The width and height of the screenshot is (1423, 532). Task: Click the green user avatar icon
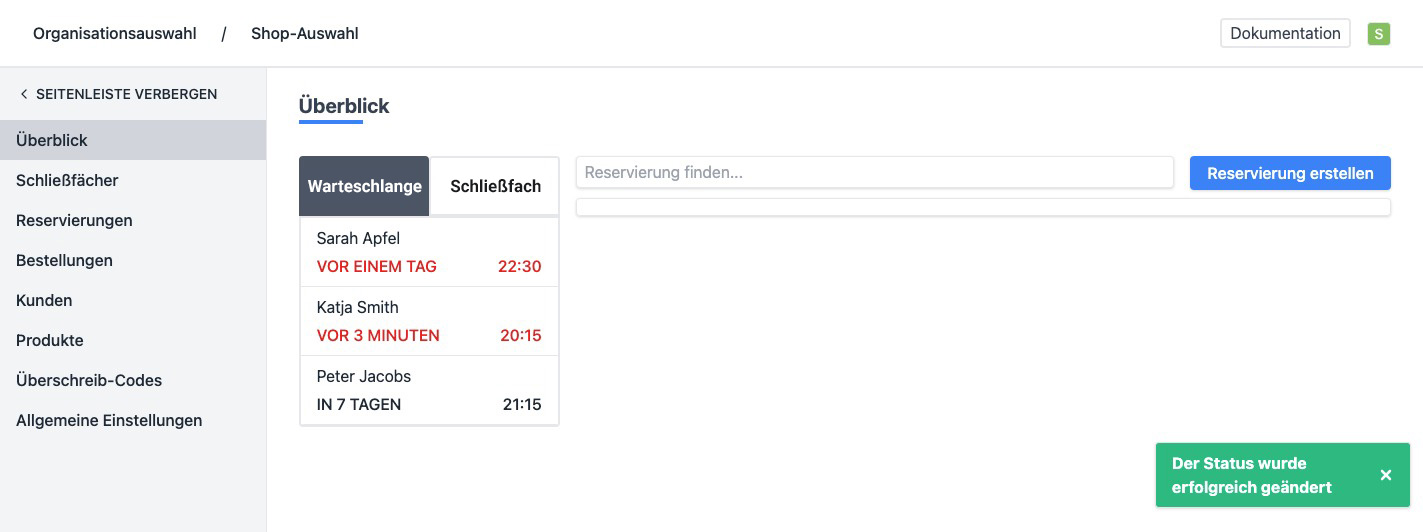click(x=1378, y=34)
